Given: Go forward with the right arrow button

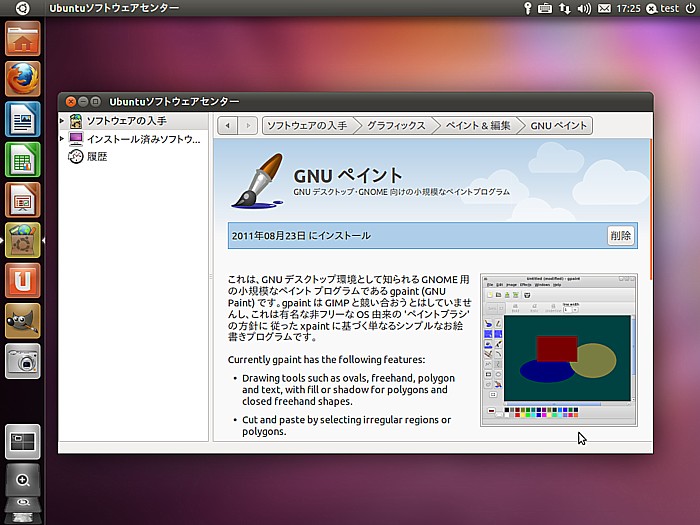Looking at the screenshot, I should (248, 125).
